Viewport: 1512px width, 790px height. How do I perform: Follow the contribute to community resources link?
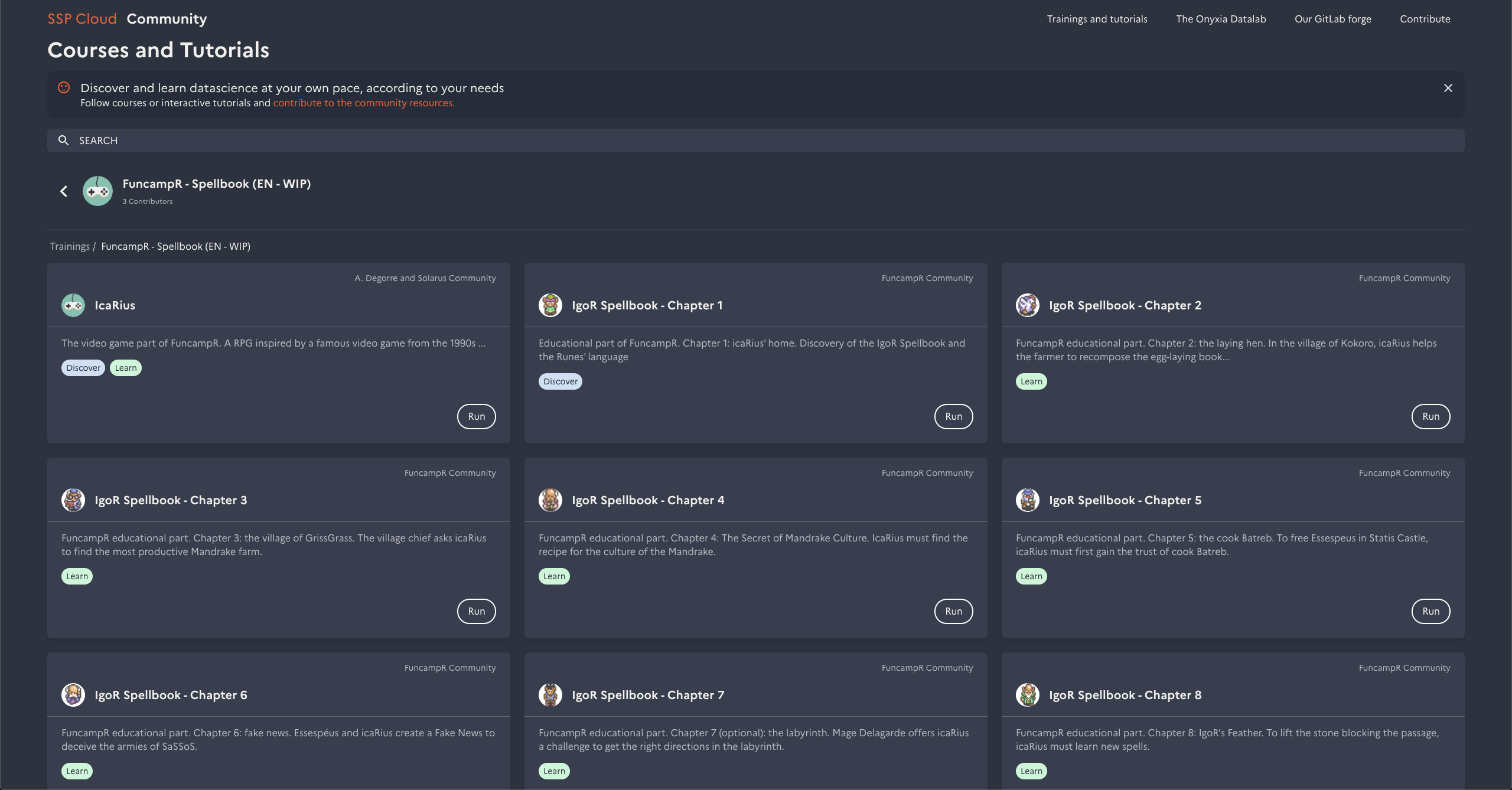pyautogui.click(x=363, y=102)
